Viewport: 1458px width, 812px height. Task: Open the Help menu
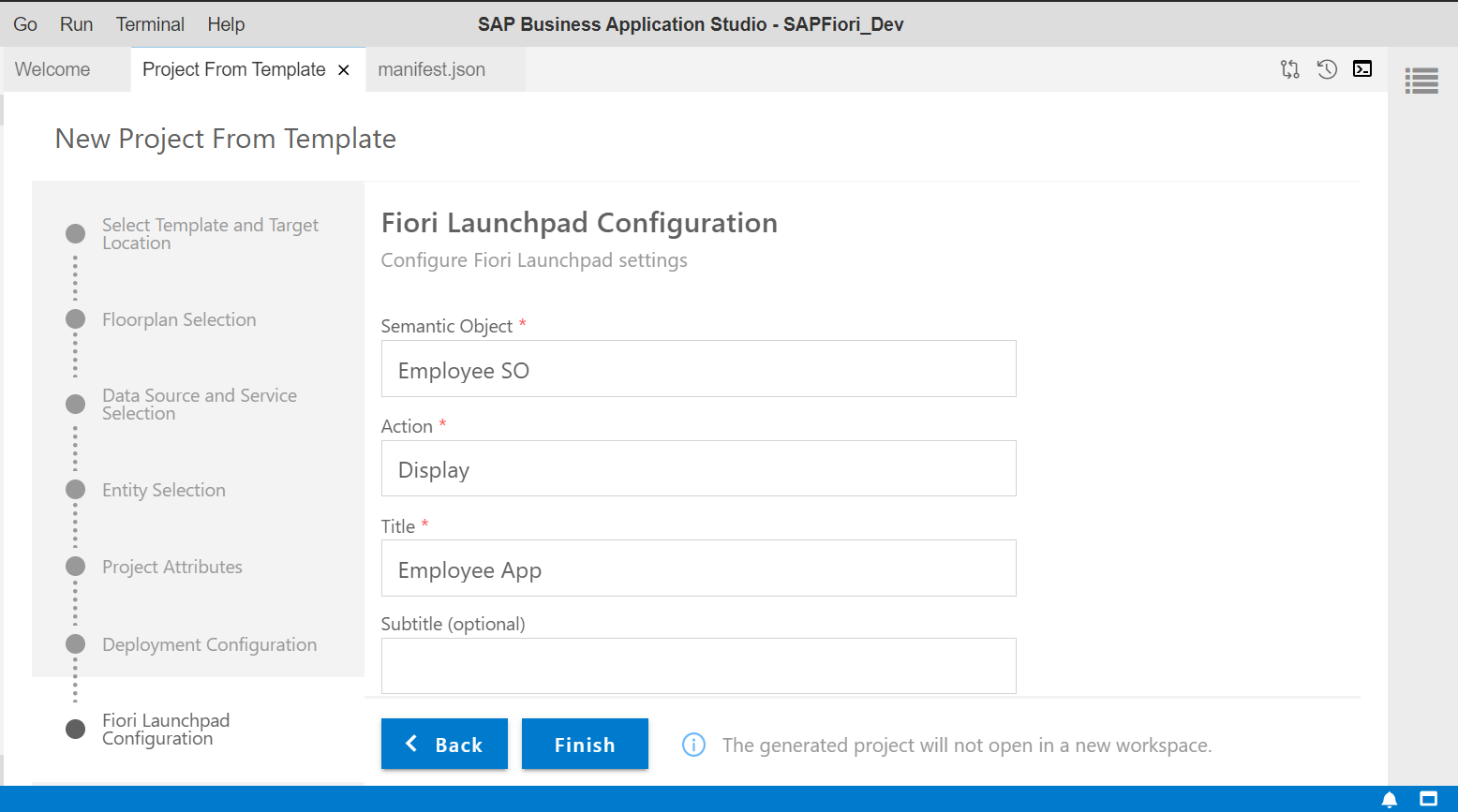point(226,24)
